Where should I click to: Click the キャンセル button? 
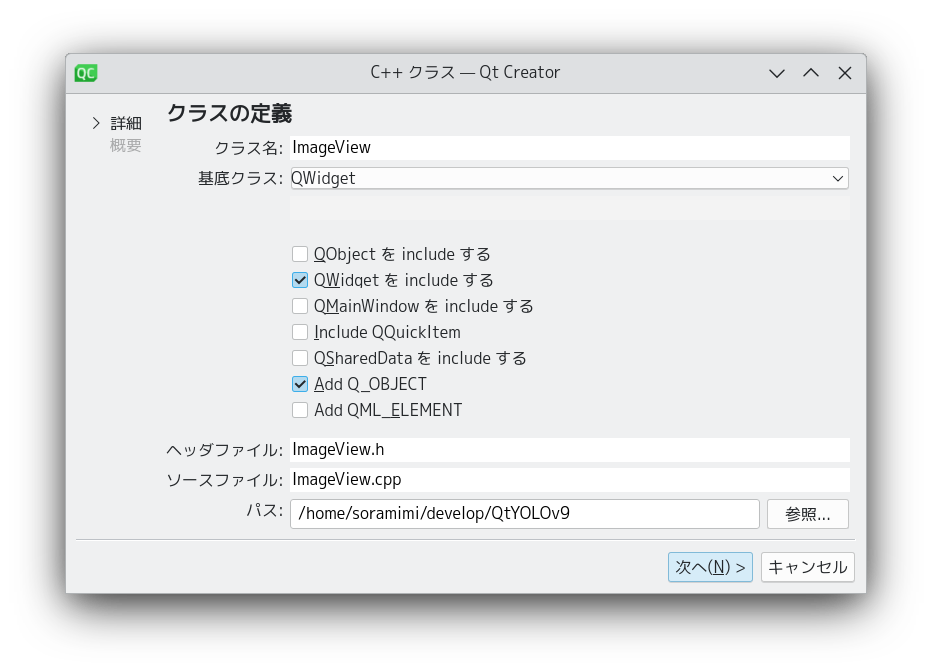tap(807, 567)
